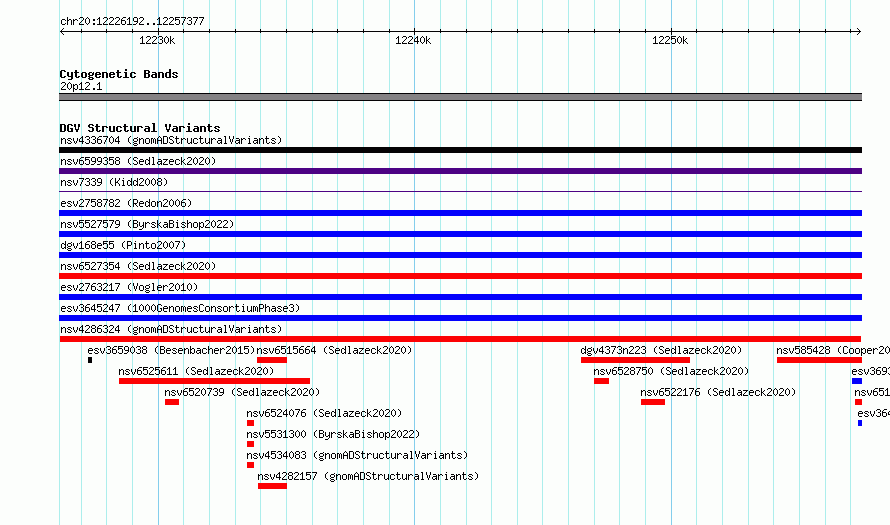Image resolution: width=890 pixels, height=525 pixels.
Task: Open nsv6520739 (Sedlazeck2020) label
Action: click(x=242, y=392)
